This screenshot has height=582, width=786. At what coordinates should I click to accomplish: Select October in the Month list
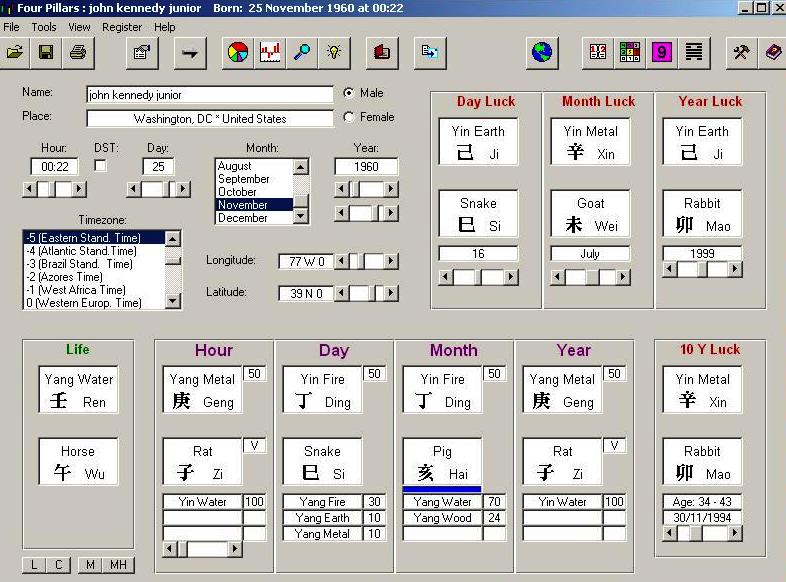tap(254, 192)
